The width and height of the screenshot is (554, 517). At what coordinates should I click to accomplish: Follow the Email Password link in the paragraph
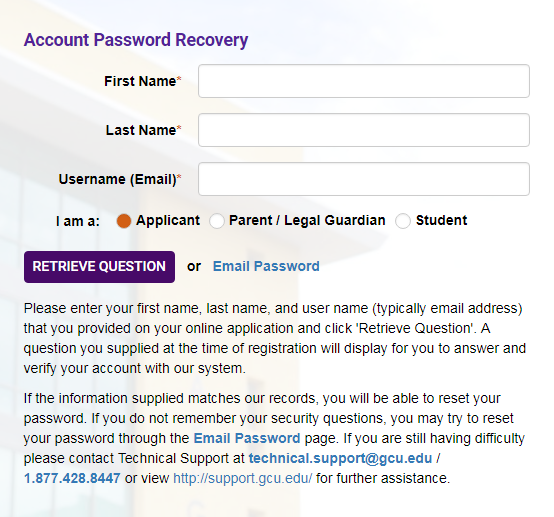[x=247, y=438]
